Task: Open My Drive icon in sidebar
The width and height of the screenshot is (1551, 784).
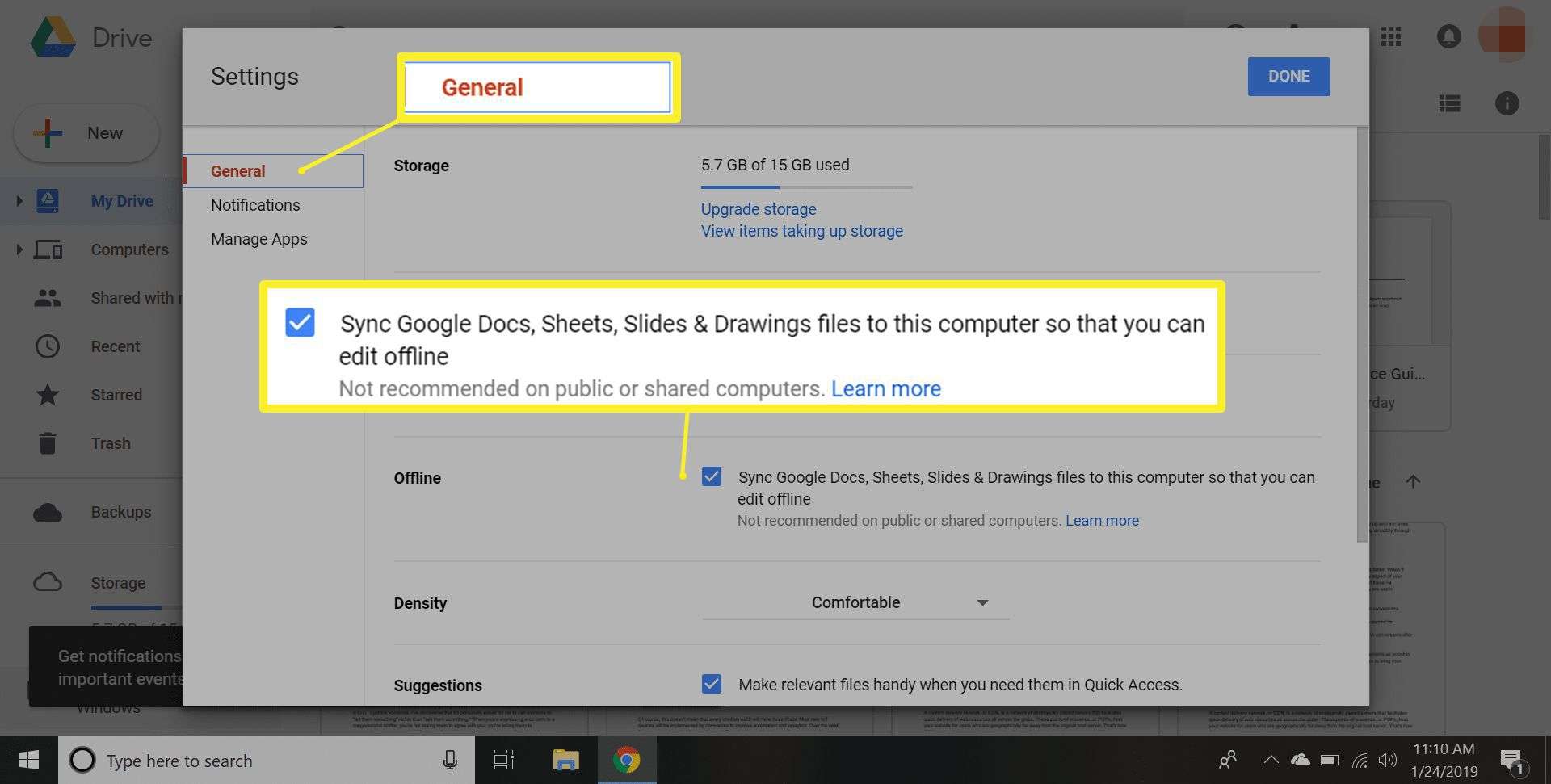Action: [48, 201]
